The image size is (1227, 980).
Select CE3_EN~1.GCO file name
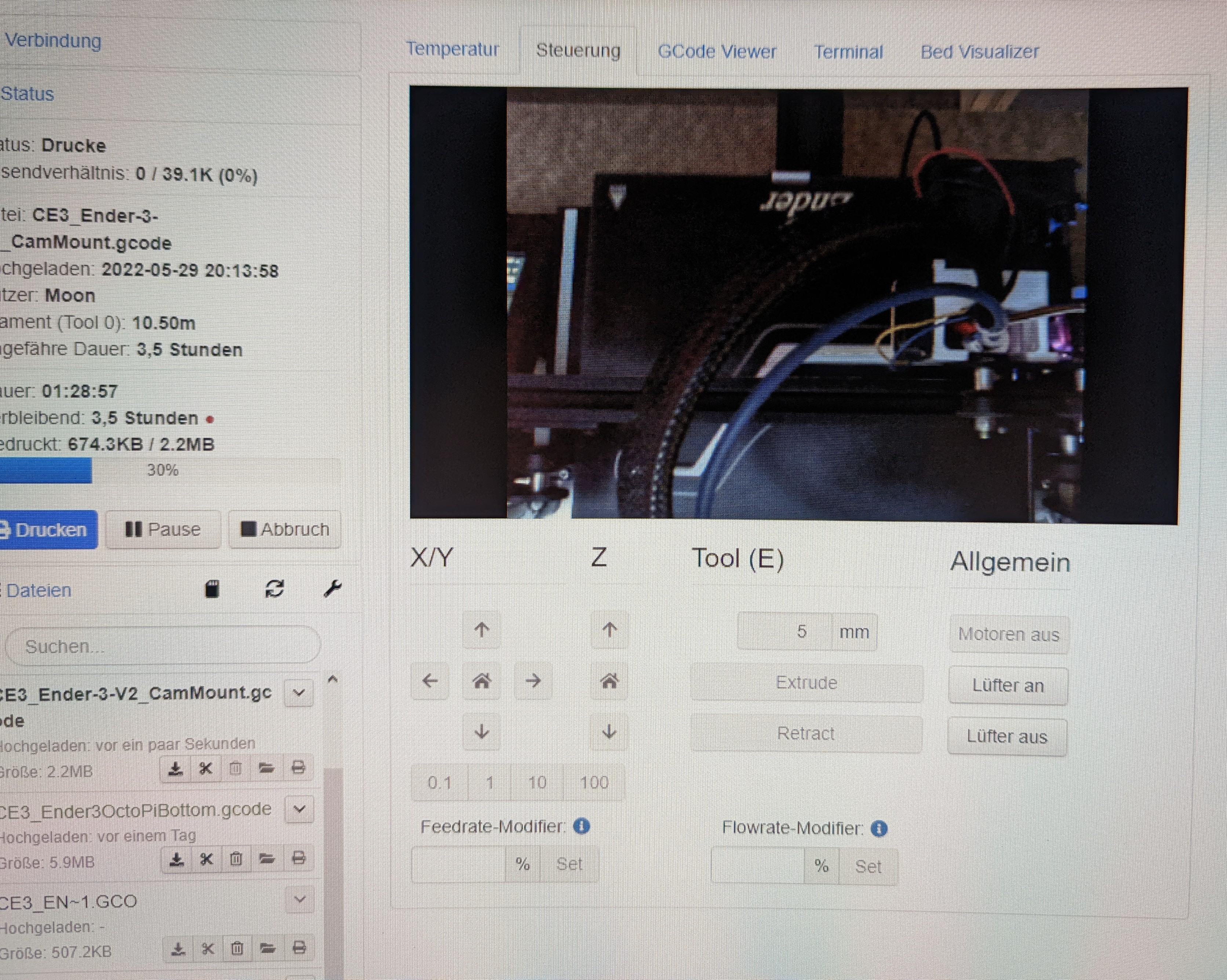[x=68, y=901]
